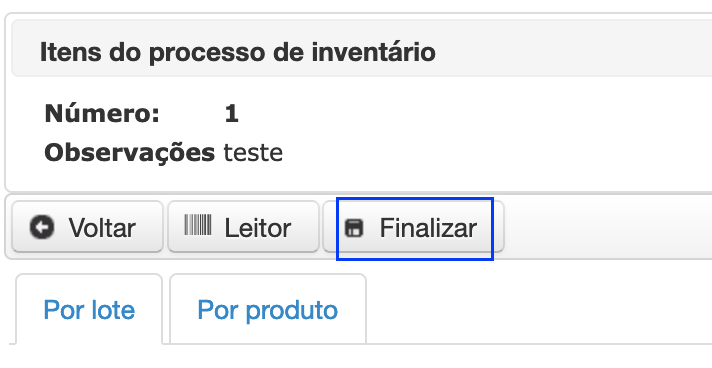Click the Observações label
The height and width of the screenshot is (368, 712).
129,153
